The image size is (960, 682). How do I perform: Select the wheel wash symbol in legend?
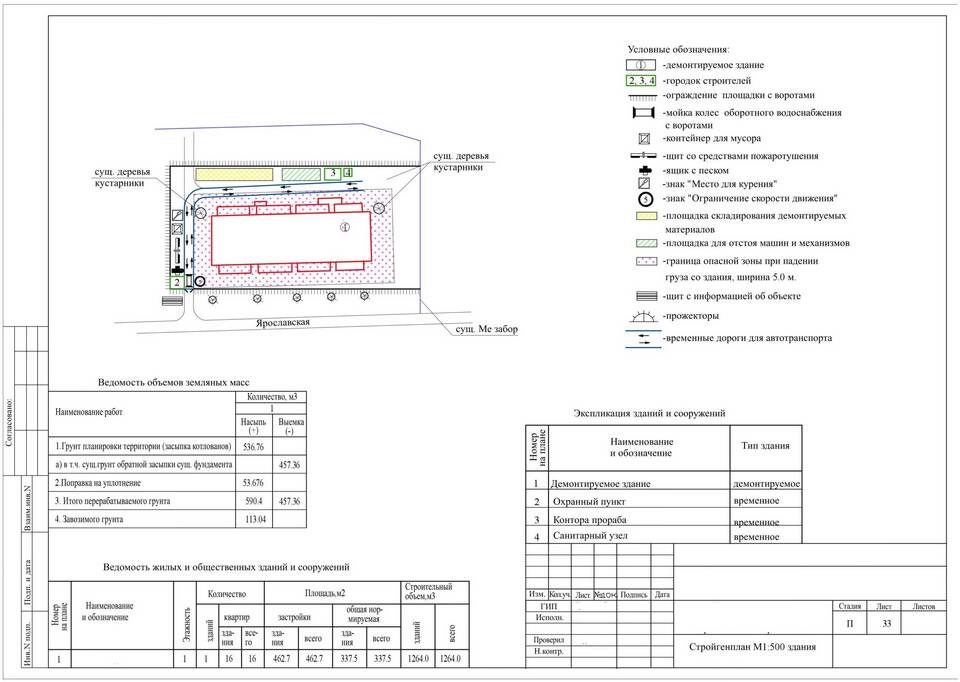(x=645, y=117)
